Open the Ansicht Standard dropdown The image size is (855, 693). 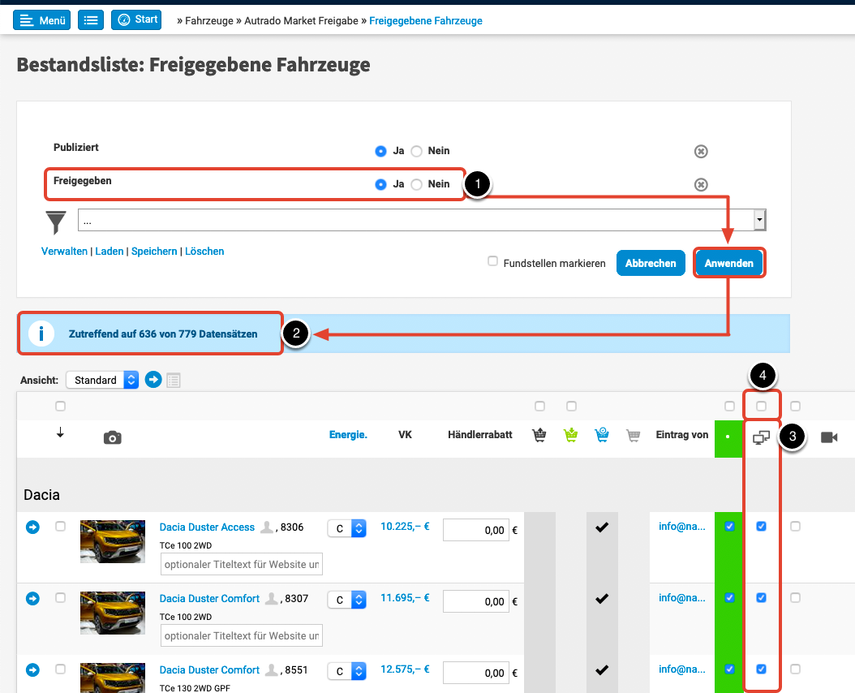click(x=103, y=380)
